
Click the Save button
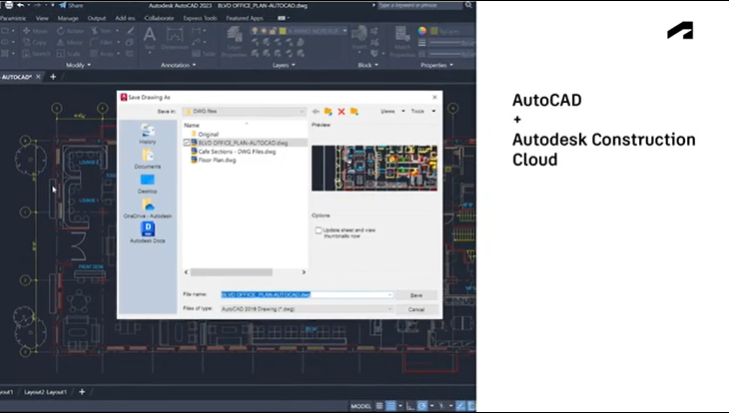(x=416, y=295)
